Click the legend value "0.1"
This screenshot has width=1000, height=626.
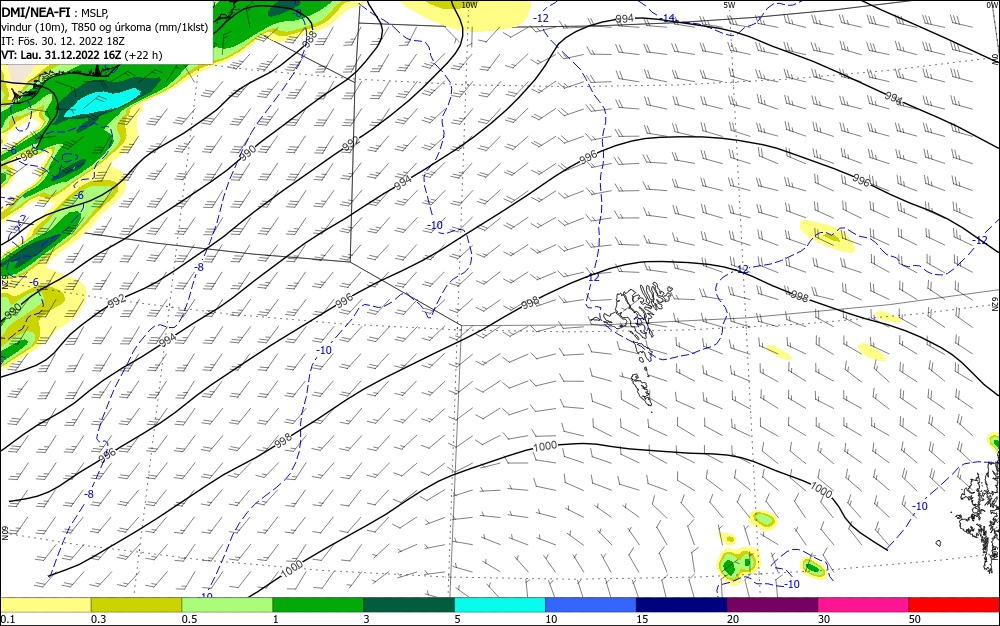[x=8, y=619]
